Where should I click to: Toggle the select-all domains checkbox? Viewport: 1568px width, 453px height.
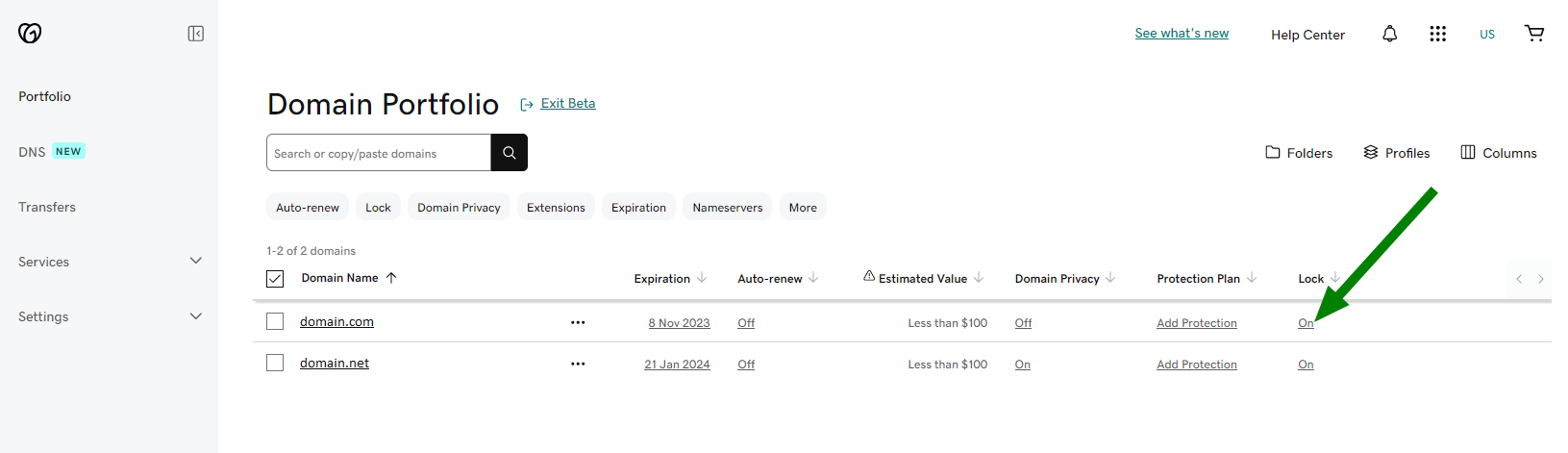(275, 279)
